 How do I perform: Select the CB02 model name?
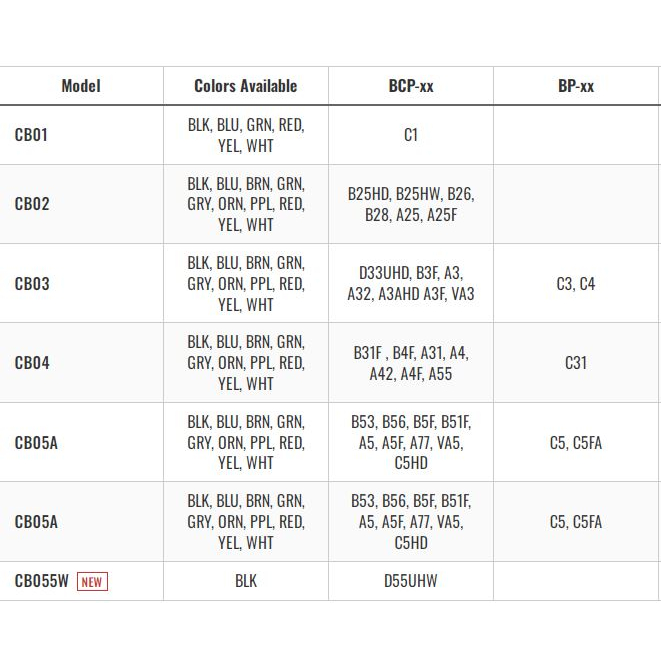click(32, 204)
